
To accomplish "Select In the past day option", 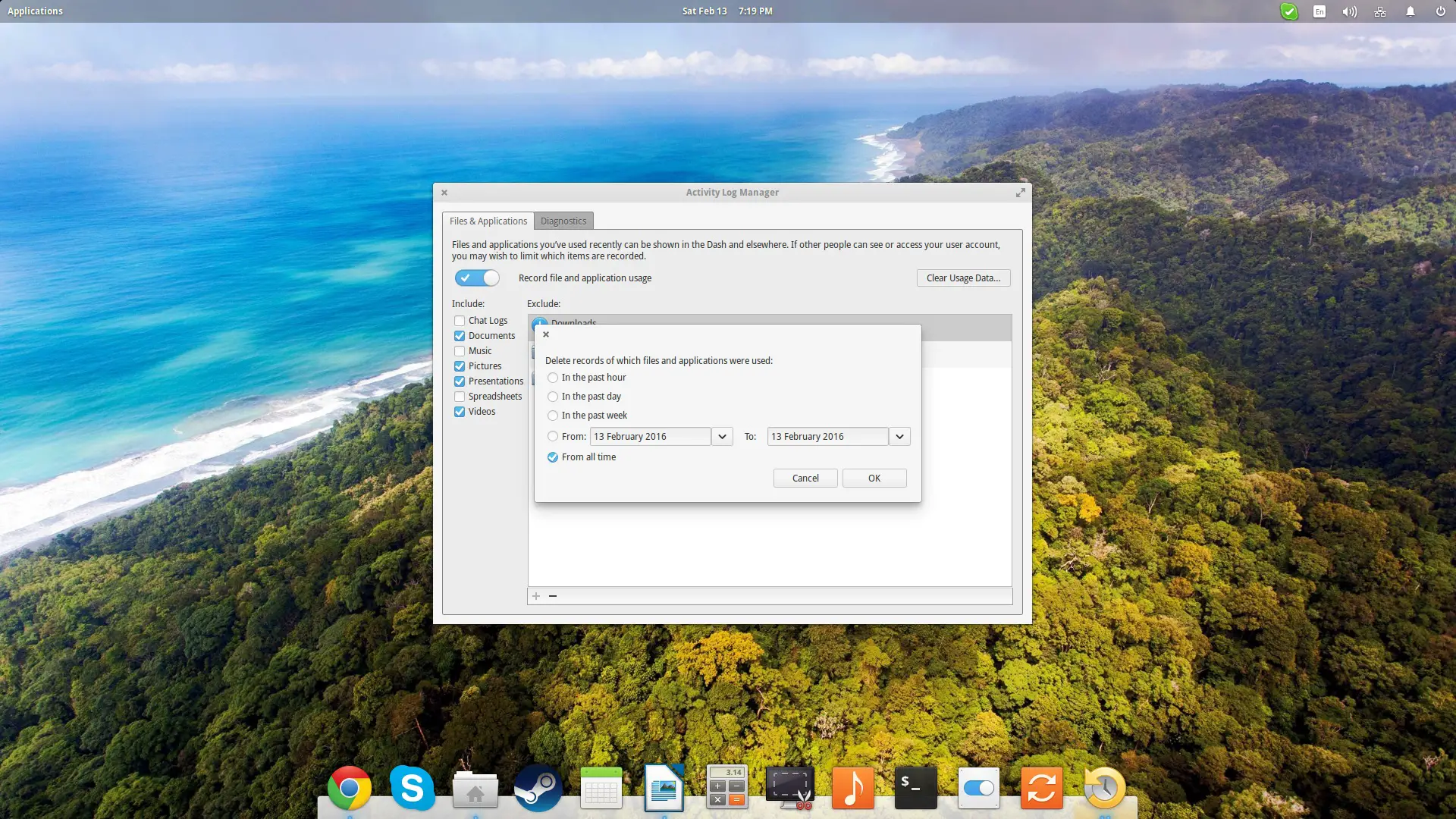I will (553, 397).
